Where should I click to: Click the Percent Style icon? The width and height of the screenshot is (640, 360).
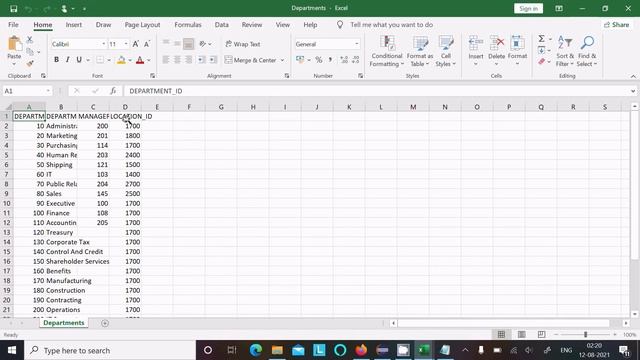[x=319, y=60]
